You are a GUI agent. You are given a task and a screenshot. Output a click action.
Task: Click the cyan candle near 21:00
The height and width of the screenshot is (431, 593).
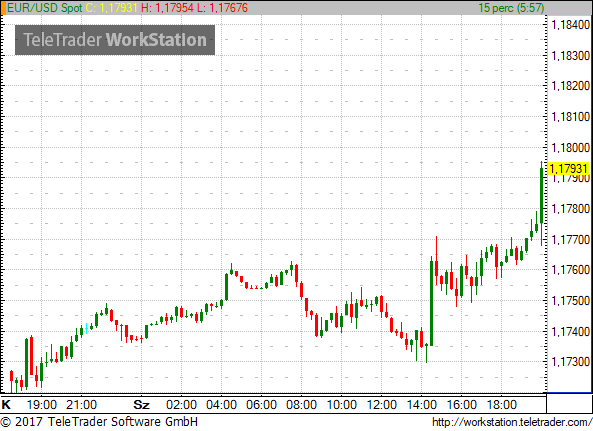87,328
